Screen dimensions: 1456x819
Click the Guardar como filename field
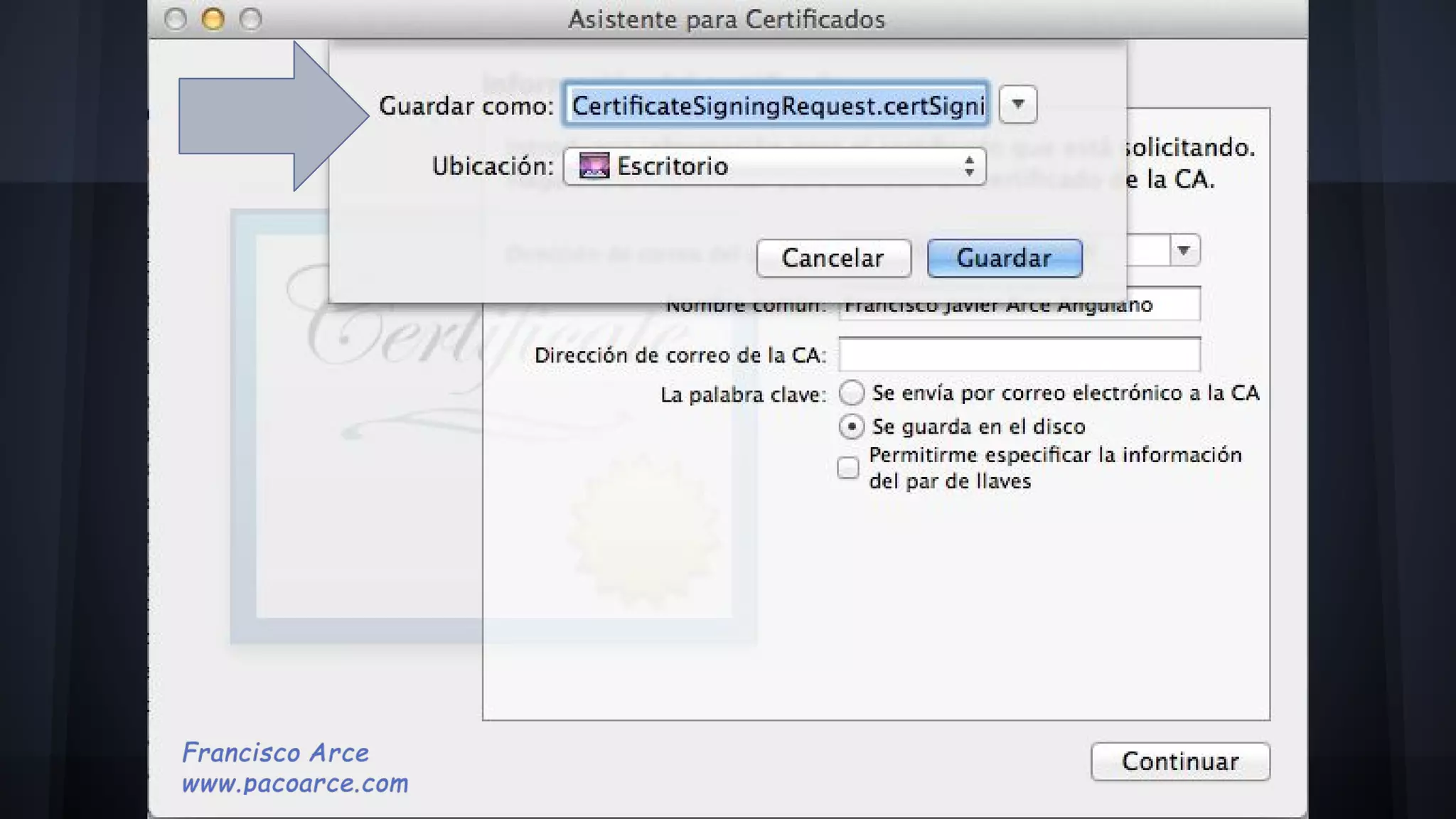[x=775, y=105]
